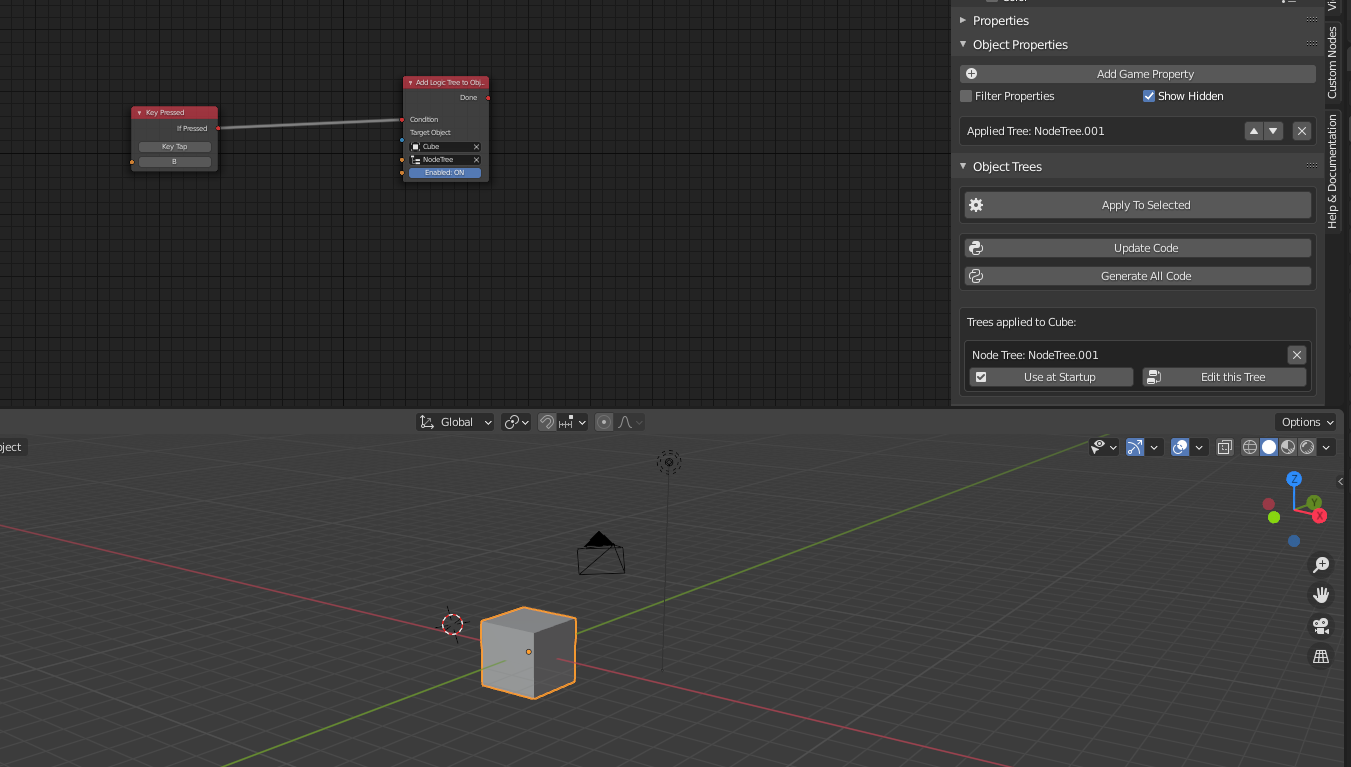Toggle the snapping magnet icon
This screenshot has height=767, width=1351.
tap(547, 422)
